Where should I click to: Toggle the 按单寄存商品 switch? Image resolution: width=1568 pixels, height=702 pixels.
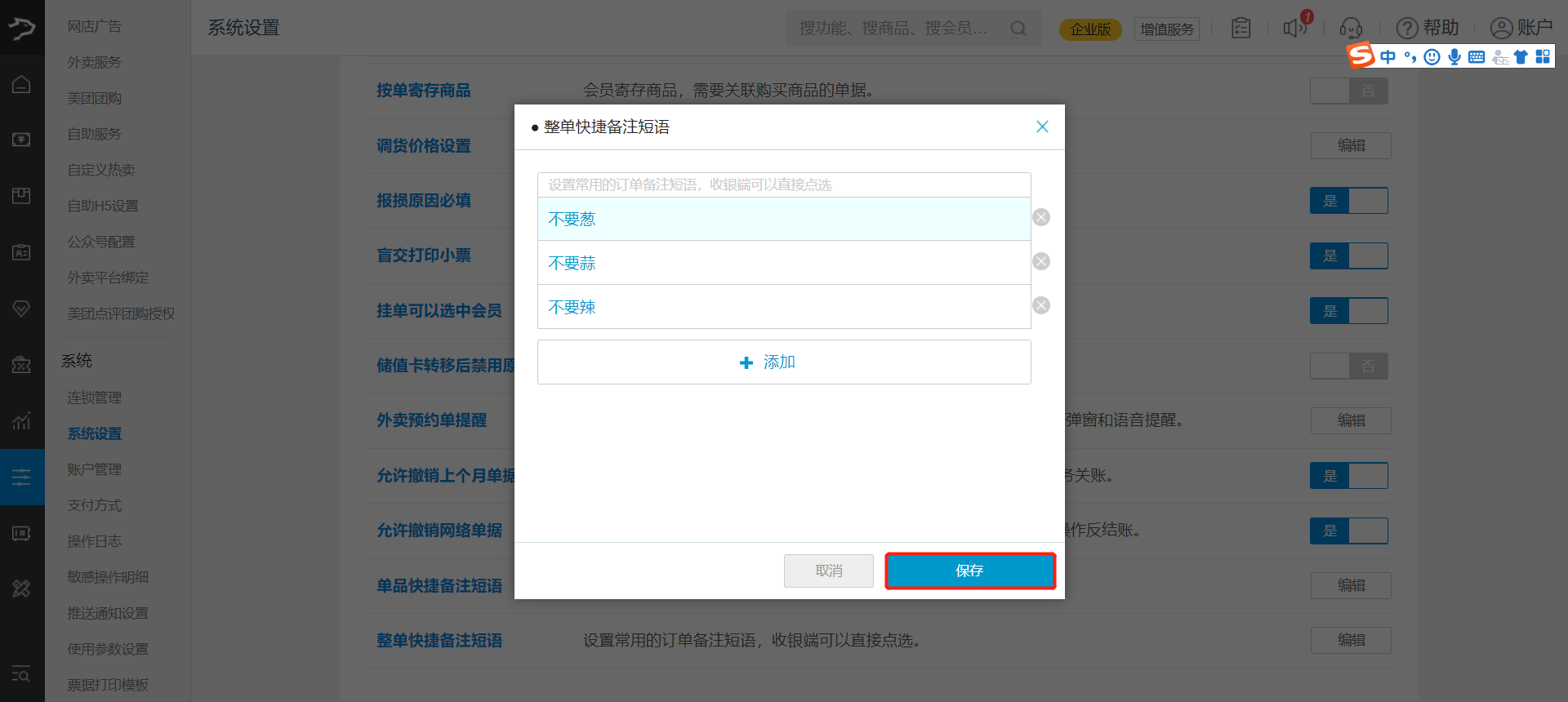pyautogui.click(x=1348, y=91)
